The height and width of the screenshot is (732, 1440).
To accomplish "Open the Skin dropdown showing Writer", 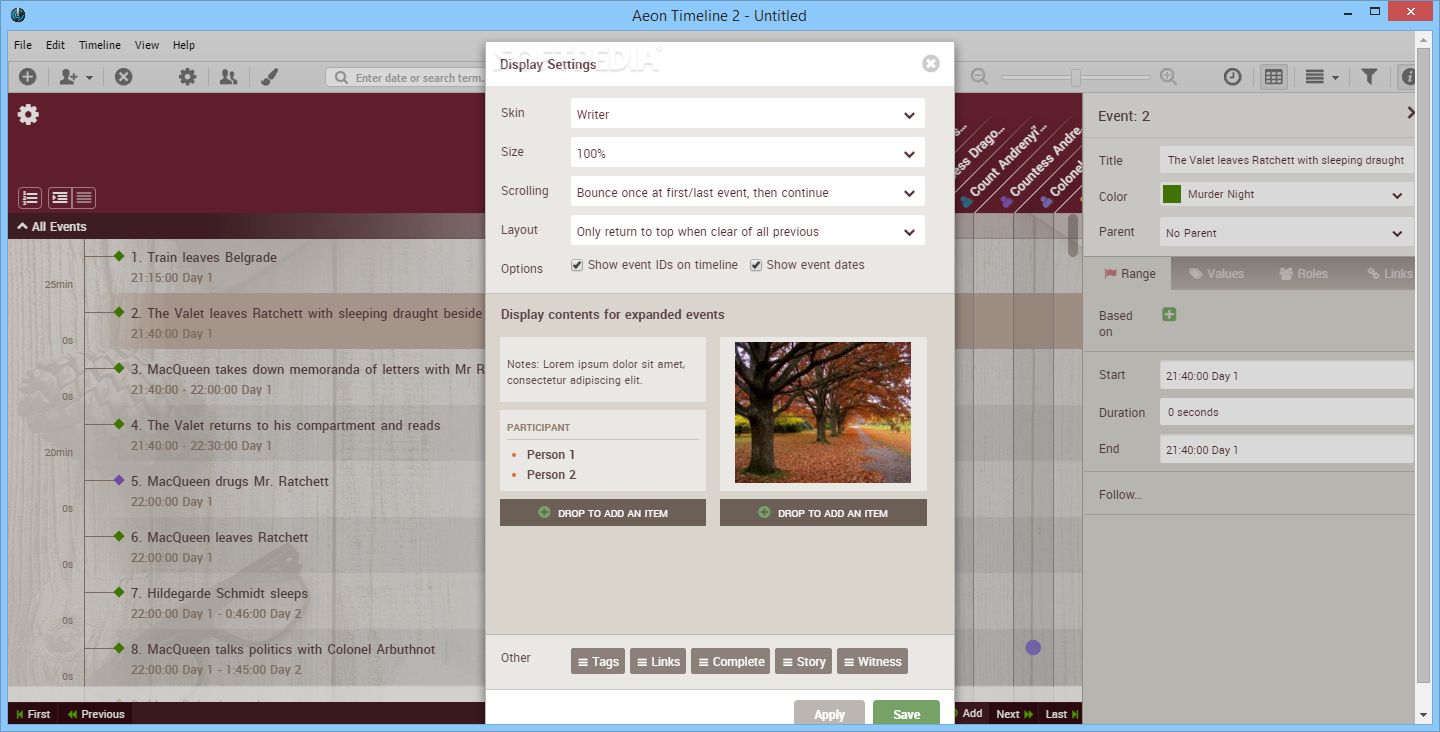I will [747, 114].
